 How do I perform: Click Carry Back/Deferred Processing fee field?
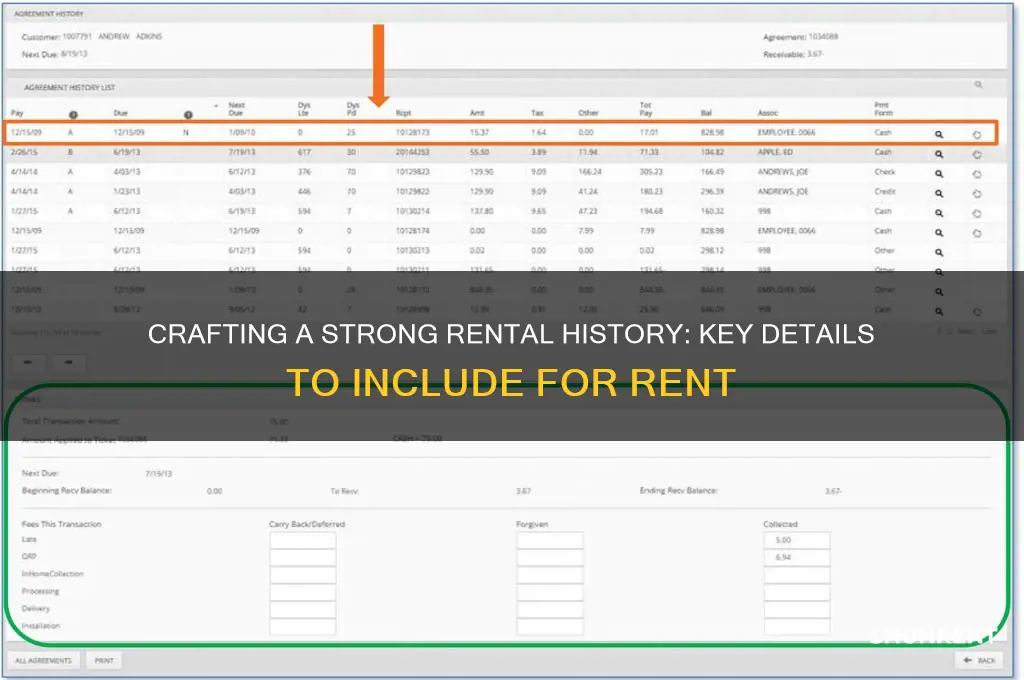point(302,592)
